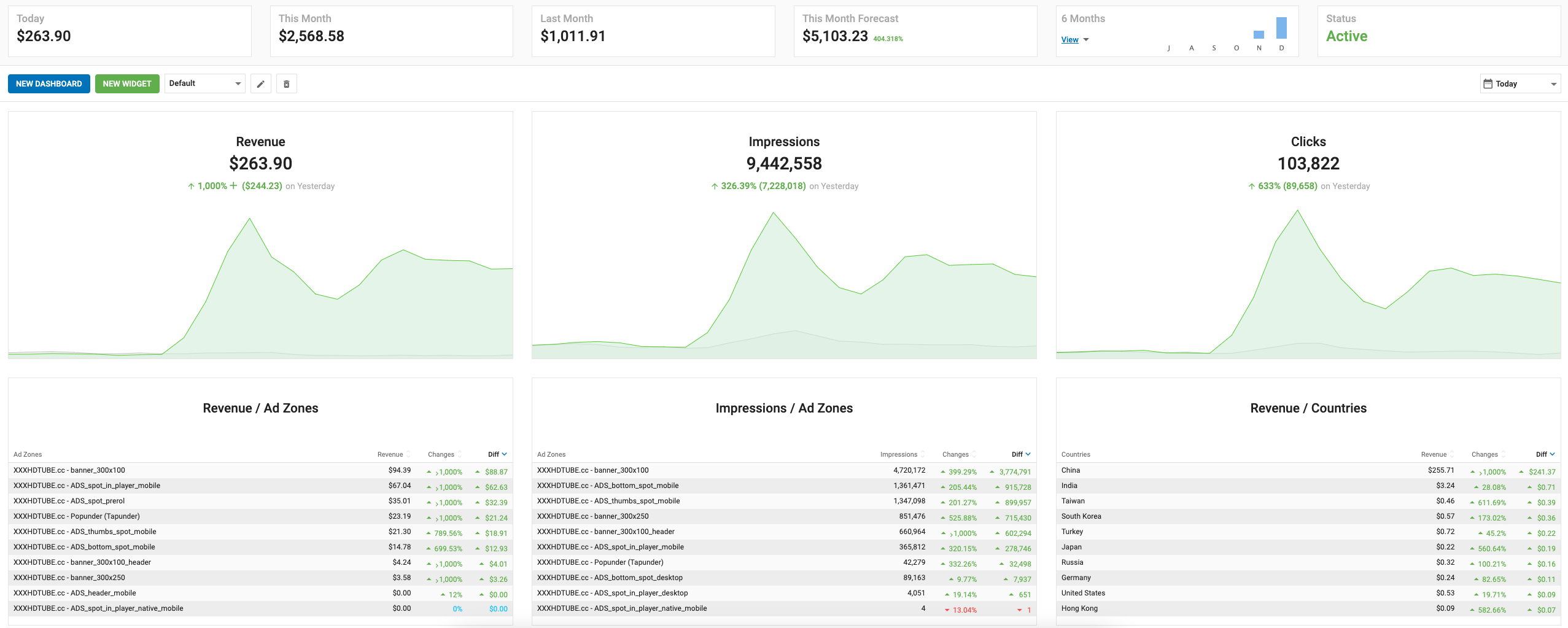Sort Impressions column in Impressions table
This screenshot has width=1568, height=628.
[902, 454]
